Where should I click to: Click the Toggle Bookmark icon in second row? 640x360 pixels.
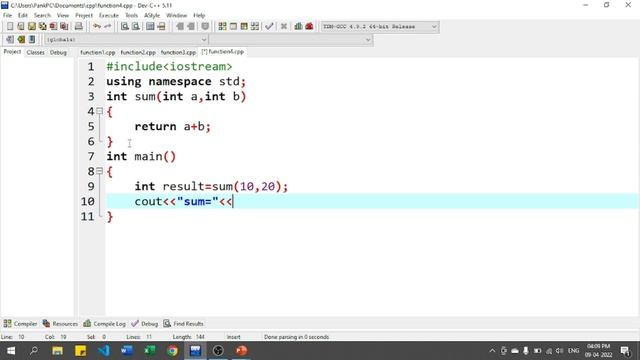pos(21,40)
